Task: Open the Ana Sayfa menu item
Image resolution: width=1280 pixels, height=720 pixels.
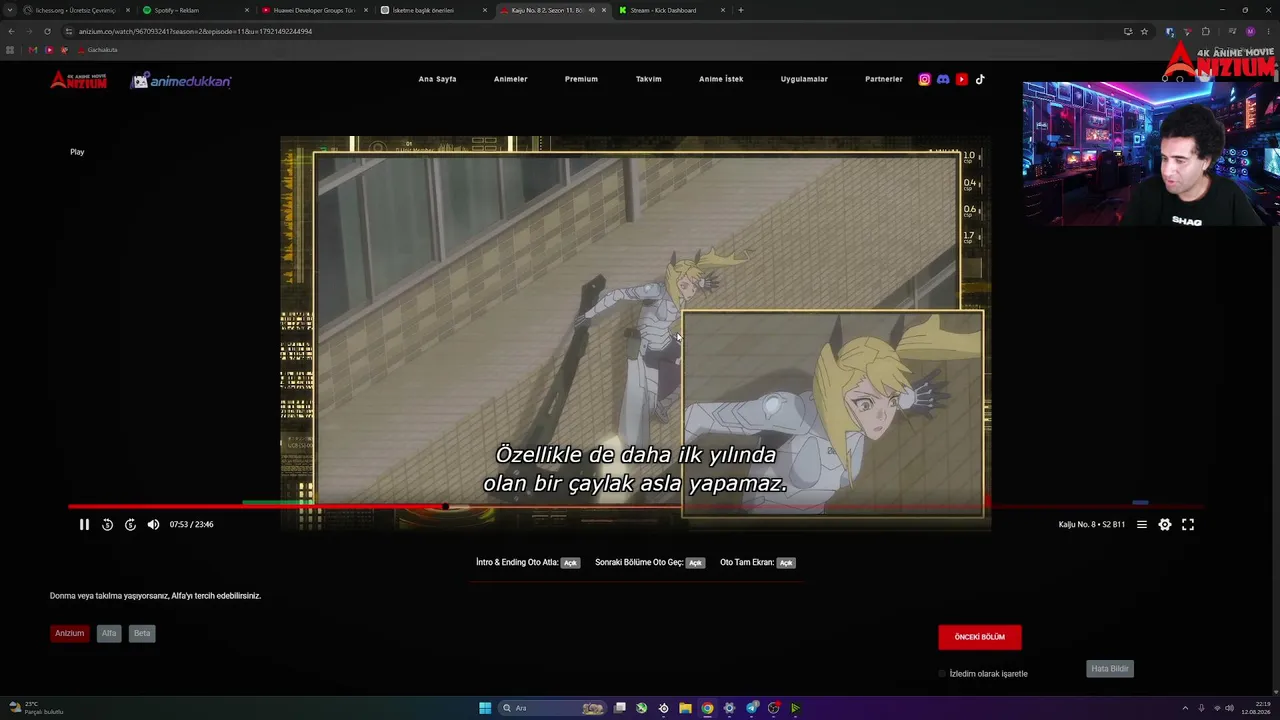Action: pyautogui.click(x=437, y=79)
